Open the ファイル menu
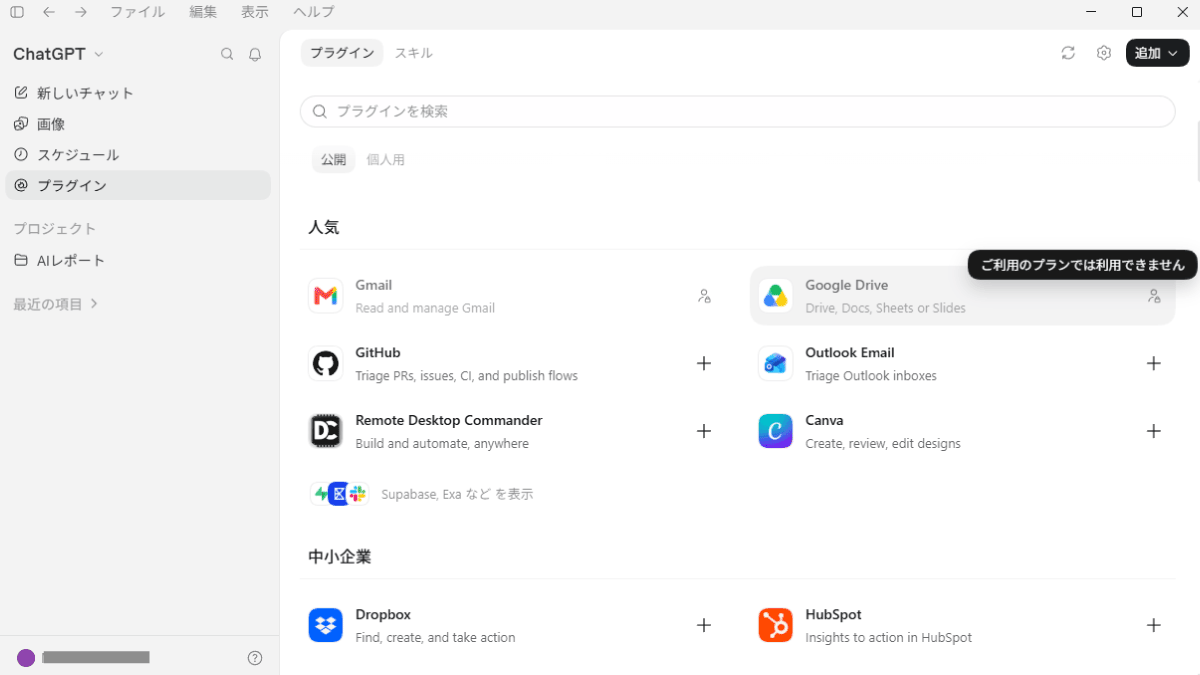Image resolution: width=1200 pixels, height=675 pixels. click(137, 12)
